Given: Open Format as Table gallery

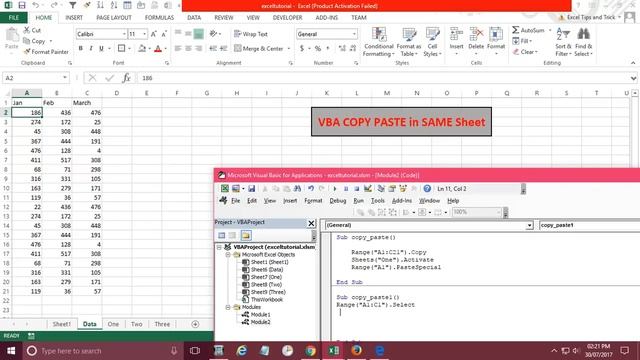Looking at the screenshot, I should coord(409,42).
